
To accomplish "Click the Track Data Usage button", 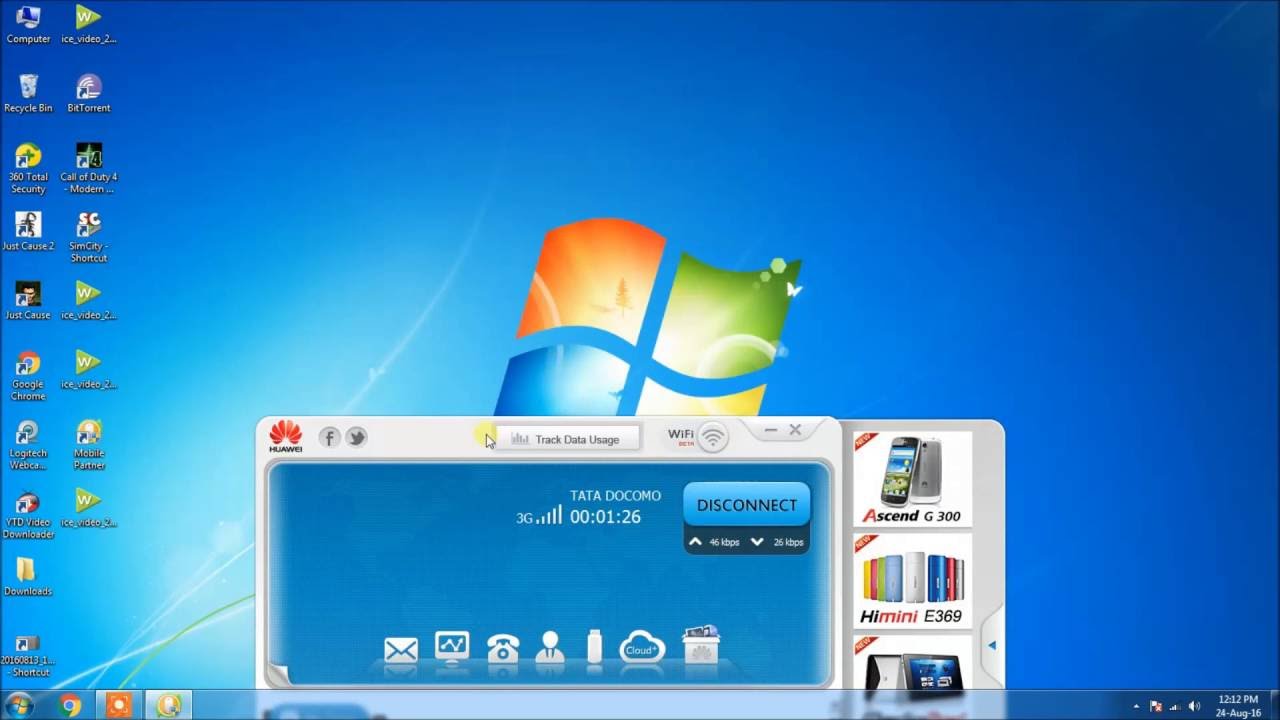I will [566, 439].
